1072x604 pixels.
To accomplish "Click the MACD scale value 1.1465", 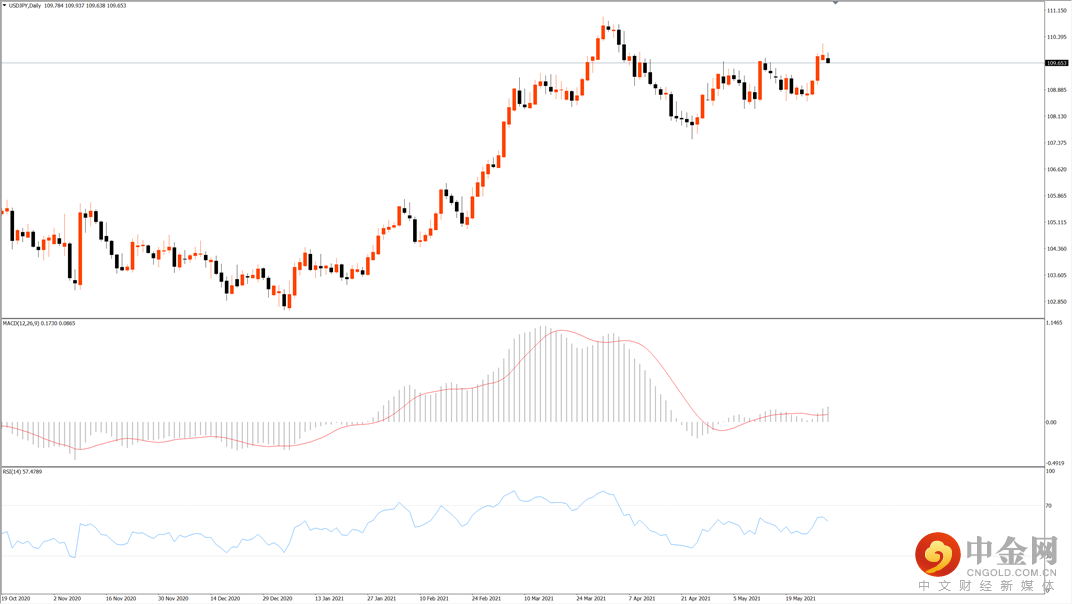I will click(x=1054, y=322).
